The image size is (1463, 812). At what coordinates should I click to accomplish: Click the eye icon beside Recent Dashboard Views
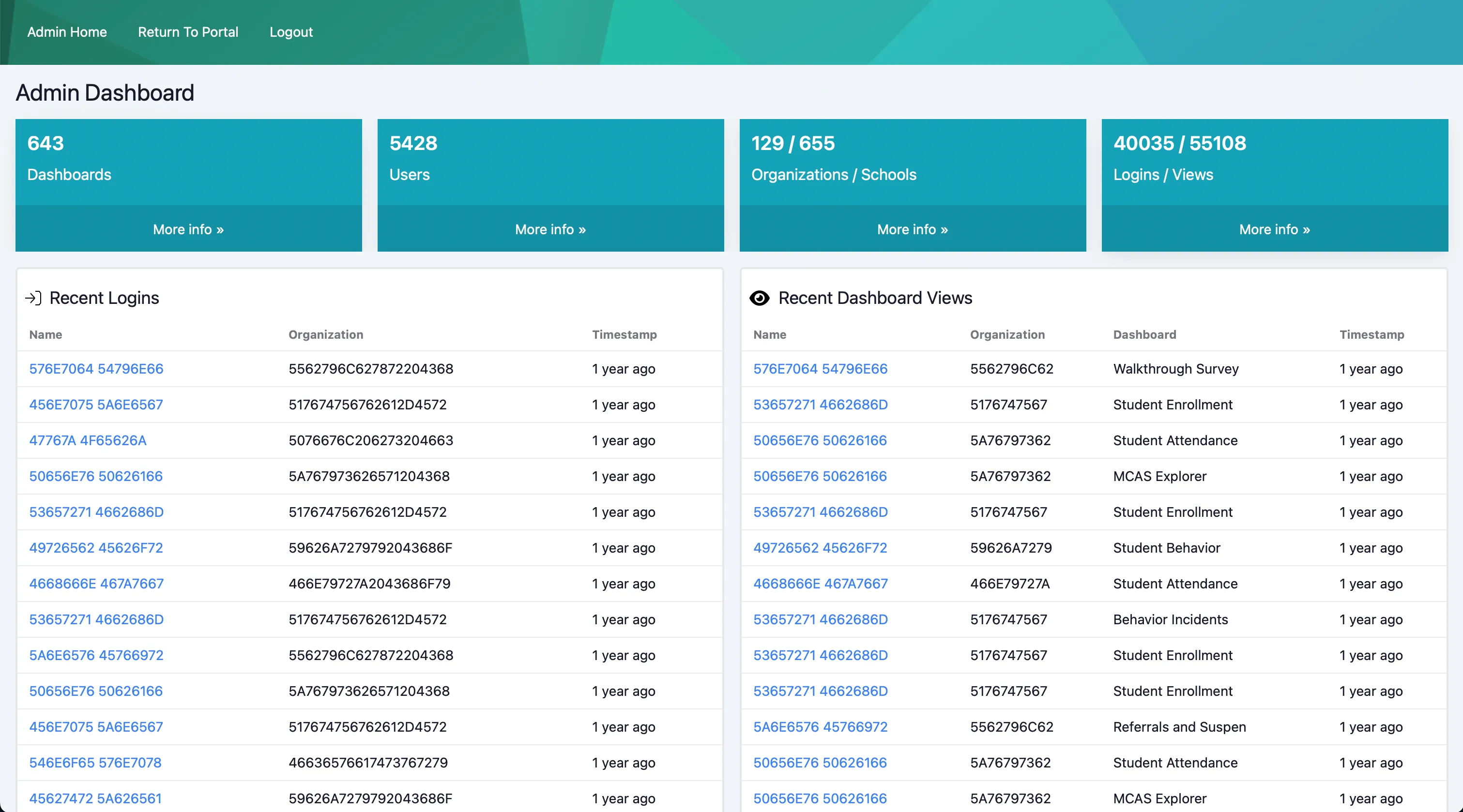tap(759, 298)
